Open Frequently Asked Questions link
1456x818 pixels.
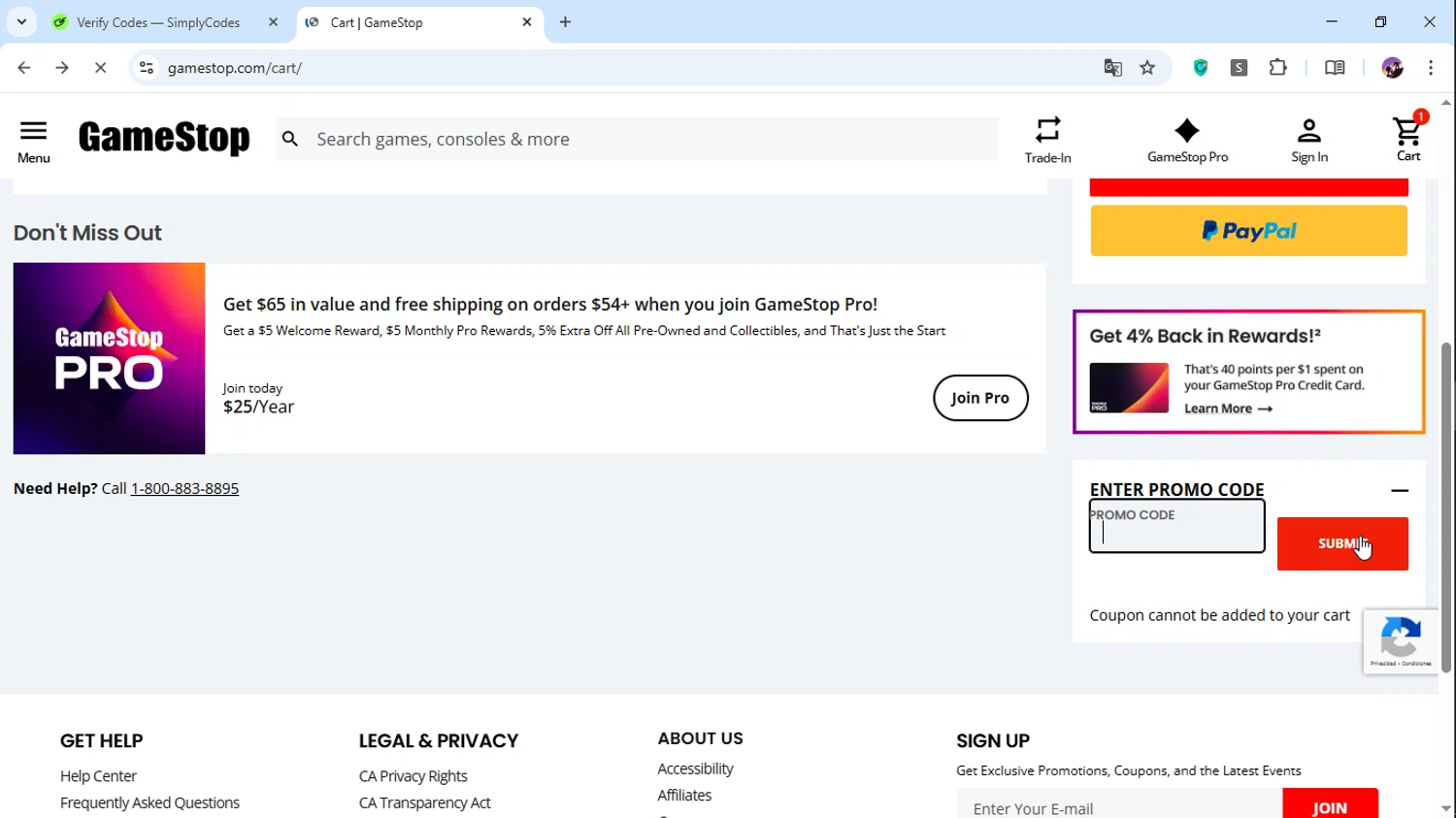pos(149,802)
